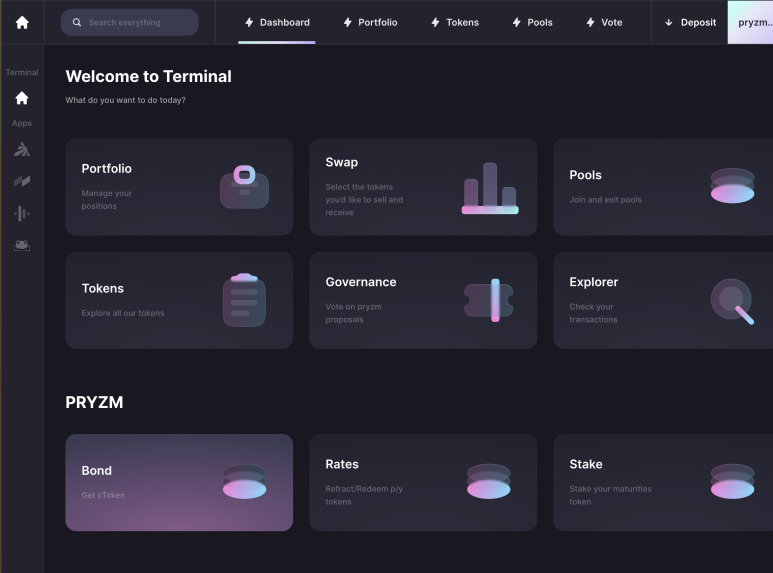Open the Explorer card title
This screenshot has height=573, width=773.
pos(594,282)
